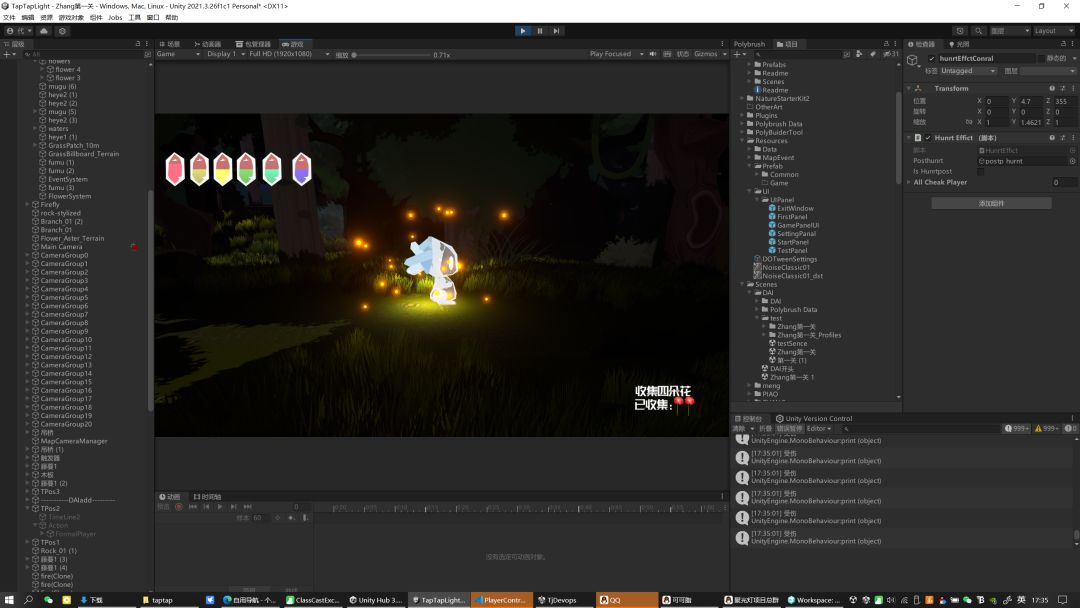Click the Step frame button
This screenshot has width=1080, height=608.
tap(557, 31)
